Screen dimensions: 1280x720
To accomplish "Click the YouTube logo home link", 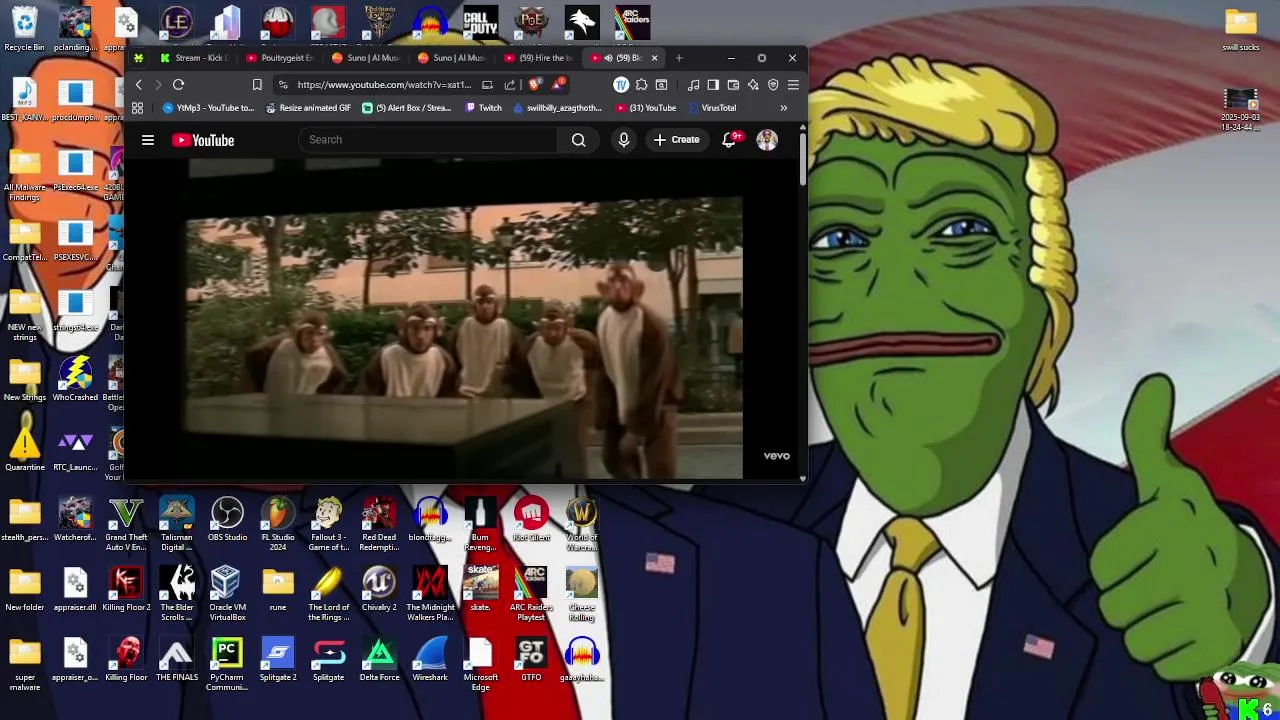I will pos(203,140).
